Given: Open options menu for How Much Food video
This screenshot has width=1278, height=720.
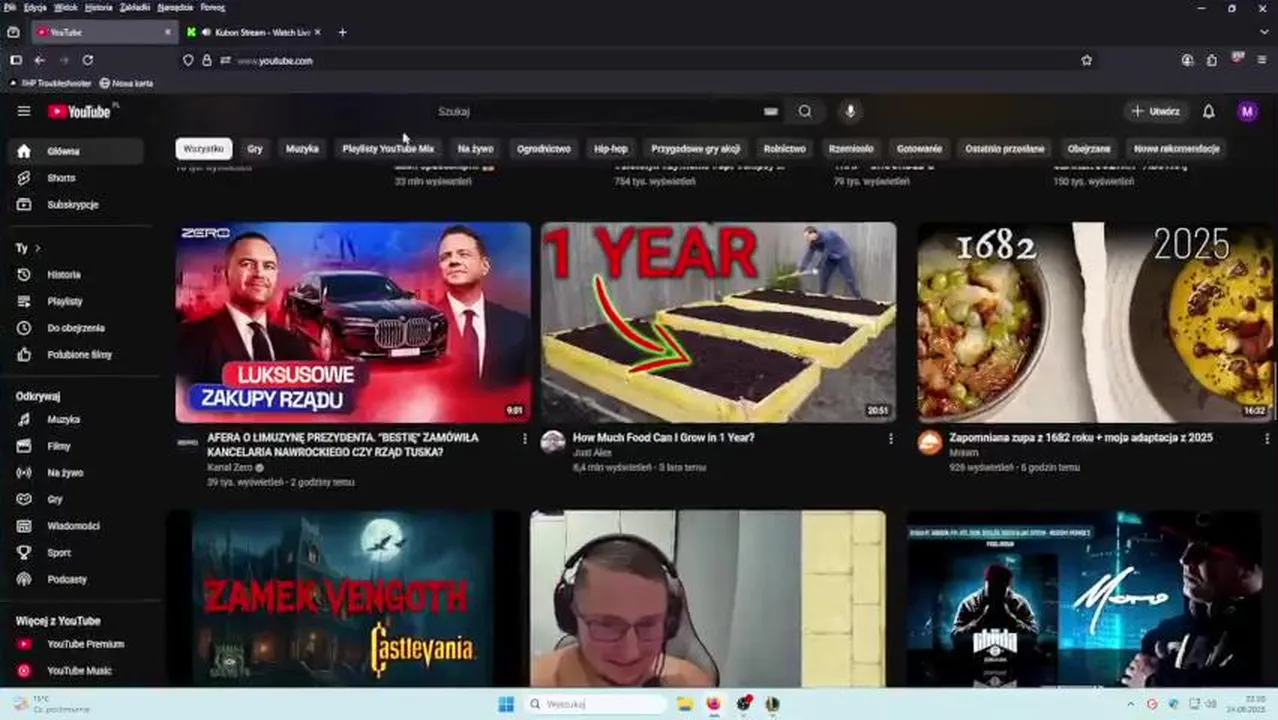Looking at the screenshot, I should click(x=891, y=438).
